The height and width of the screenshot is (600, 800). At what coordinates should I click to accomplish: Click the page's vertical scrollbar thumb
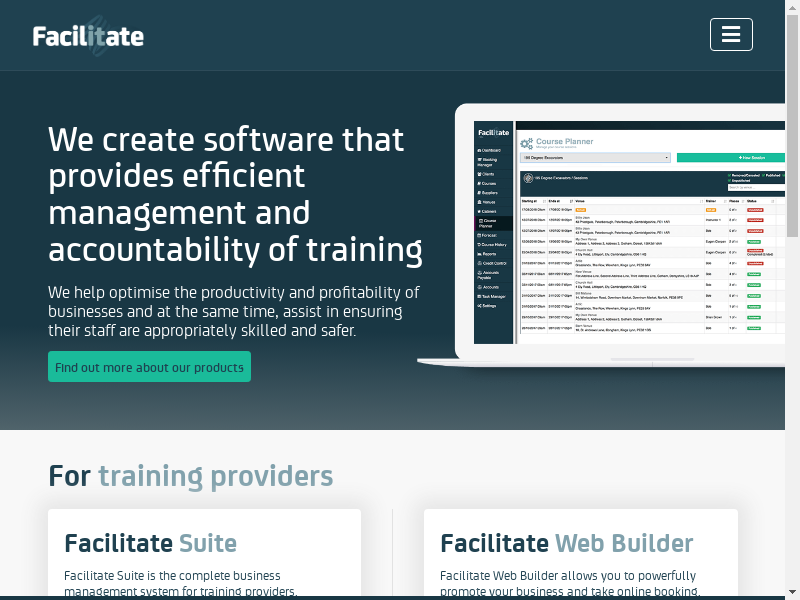coord(792,120)
